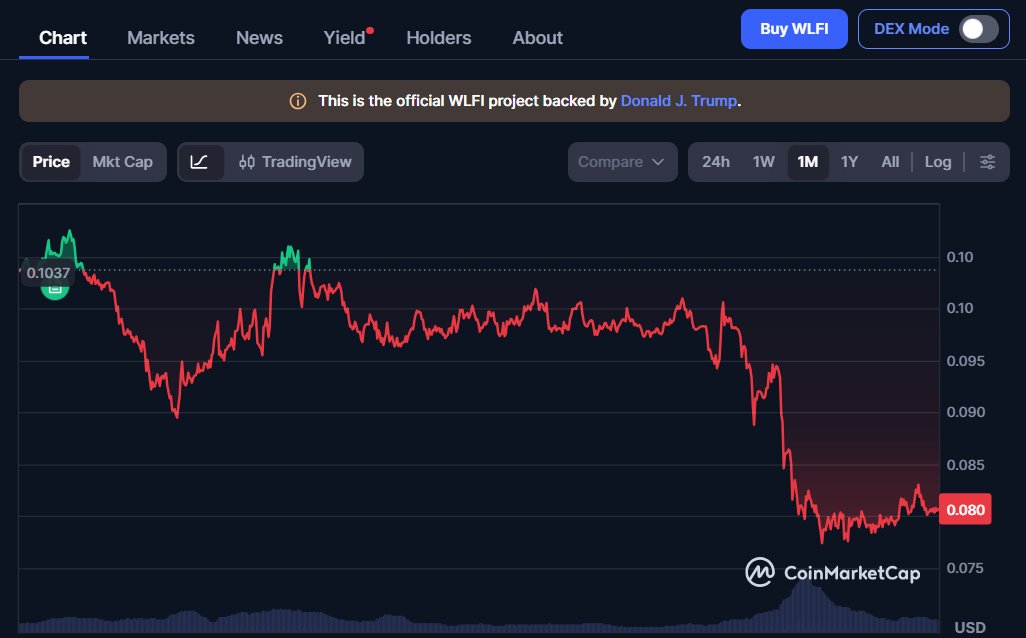Select the line chart view icon

coord(200,162)
